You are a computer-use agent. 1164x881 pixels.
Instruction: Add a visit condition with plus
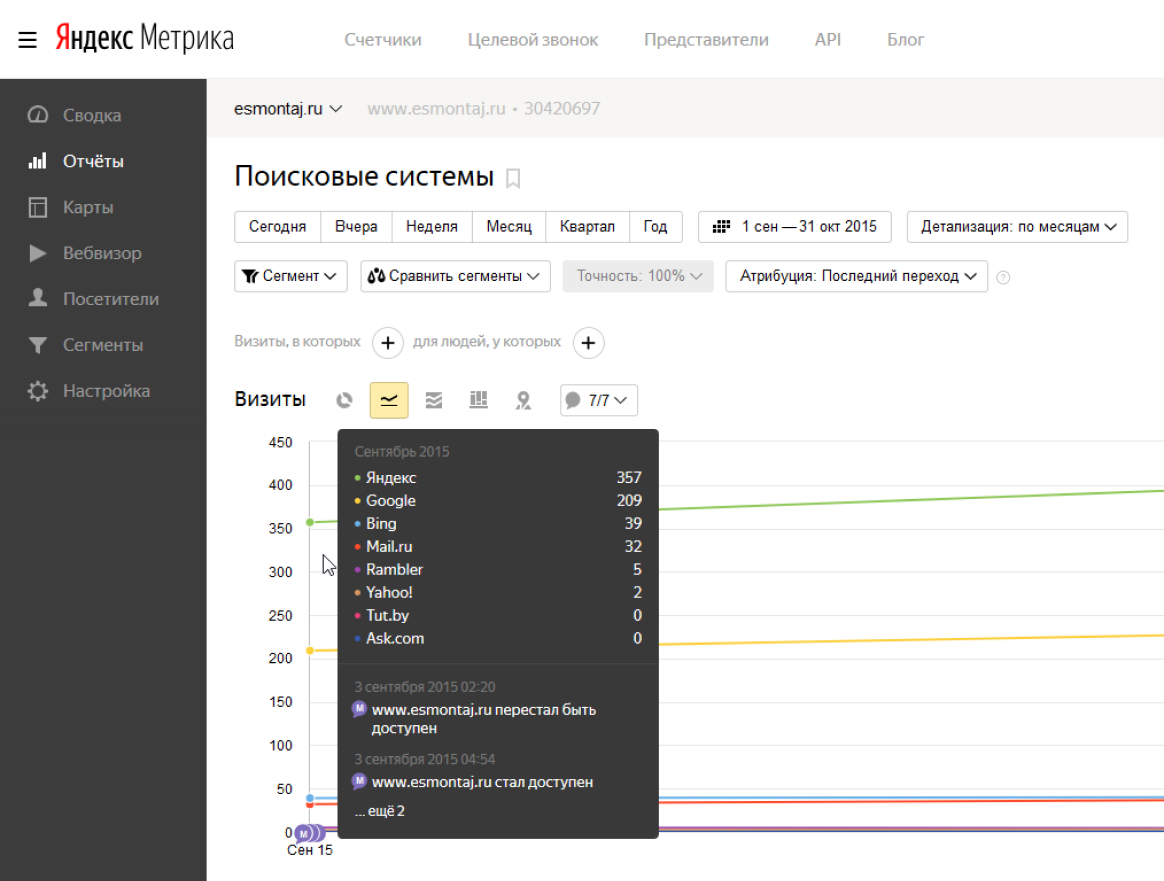(388, 343)
